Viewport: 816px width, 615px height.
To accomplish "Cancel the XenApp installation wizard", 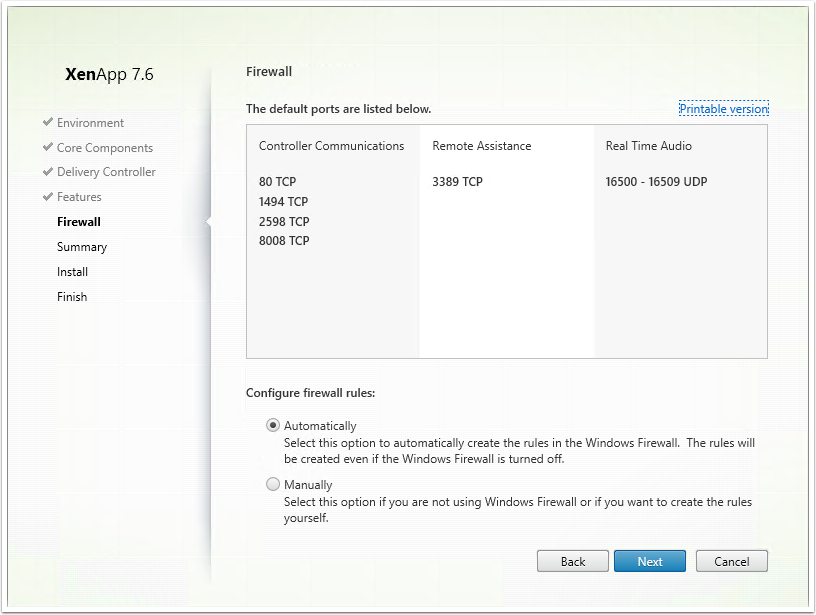I will (731, 561).
